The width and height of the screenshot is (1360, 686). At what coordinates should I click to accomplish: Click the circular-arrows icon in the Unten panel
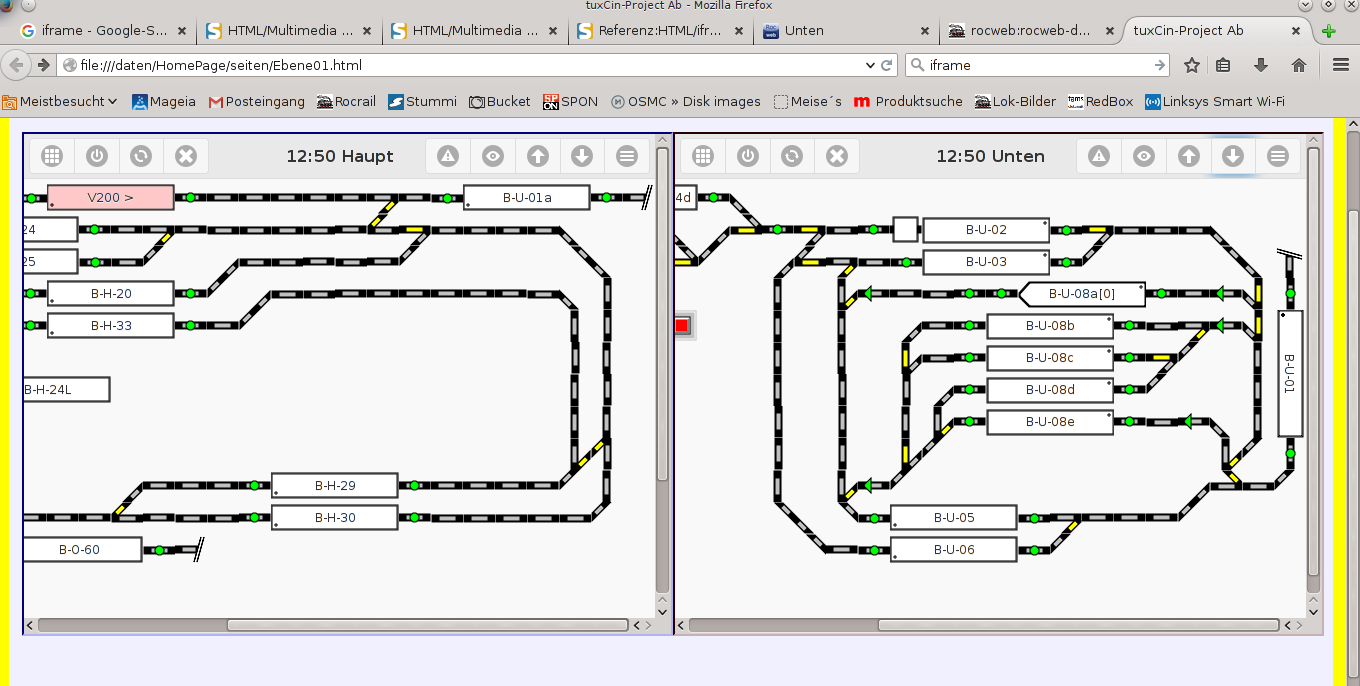(x=792, y=156)
